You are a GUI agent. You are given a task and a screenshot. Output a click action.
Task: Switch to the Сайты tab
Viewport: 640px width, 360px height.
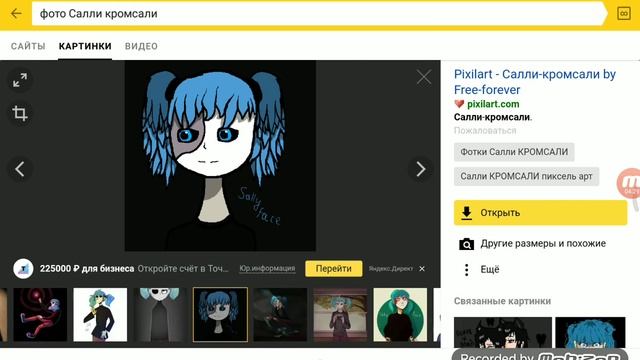coord(28,46)
